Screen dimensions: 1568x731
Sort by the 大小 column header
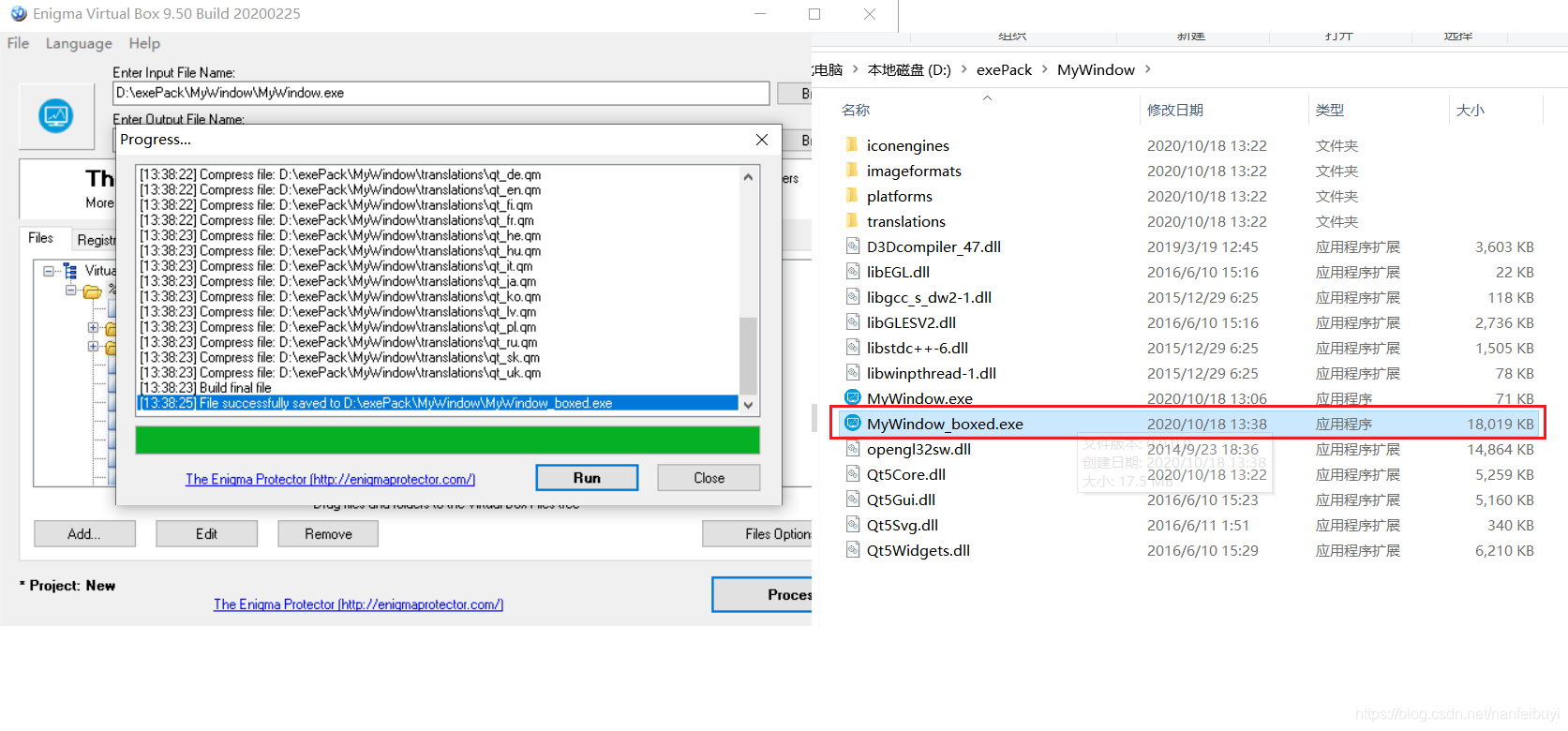tap(1470, 110)
